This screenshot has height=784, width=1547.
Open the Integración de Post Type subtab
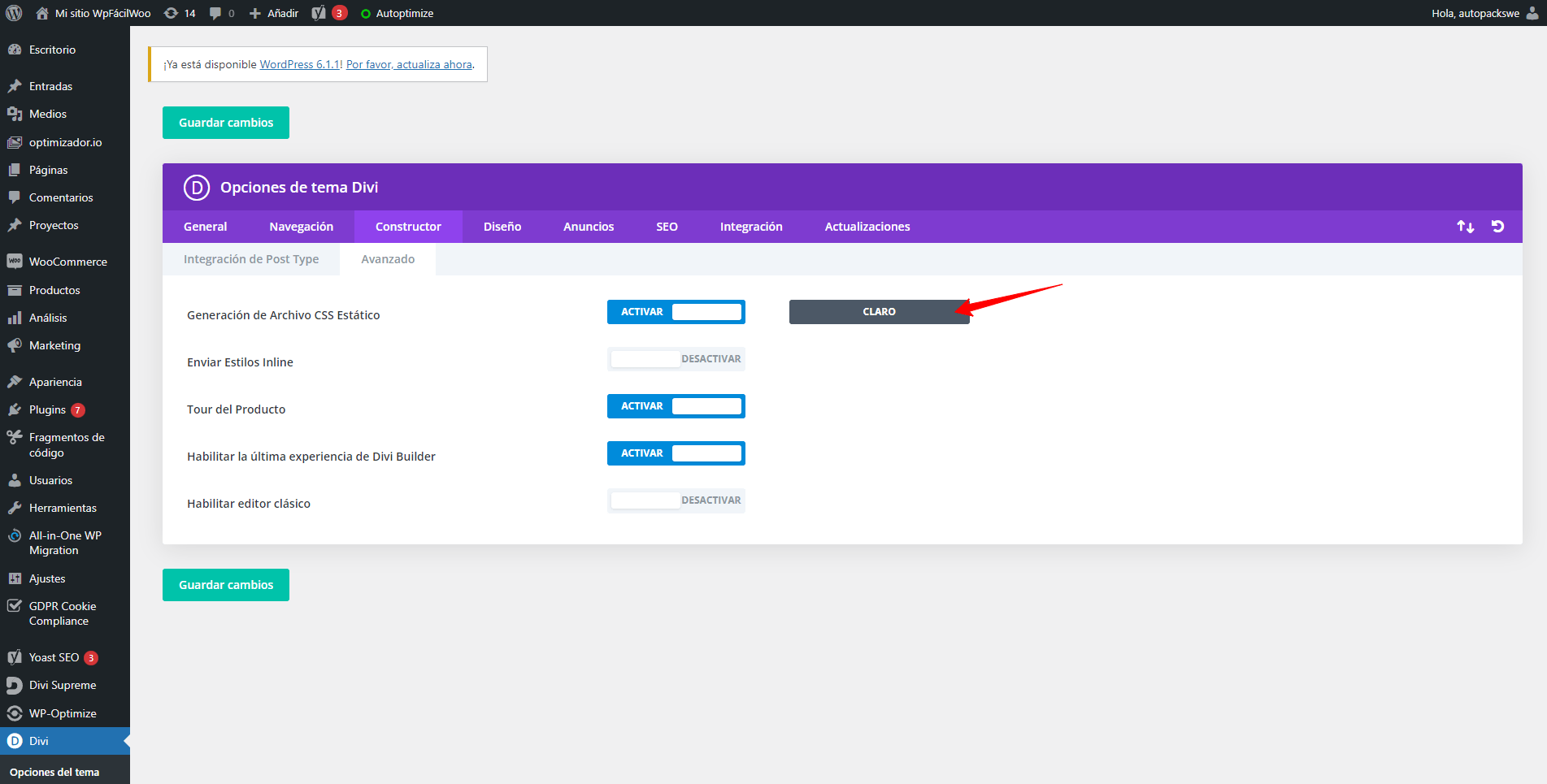click(251, 259)
